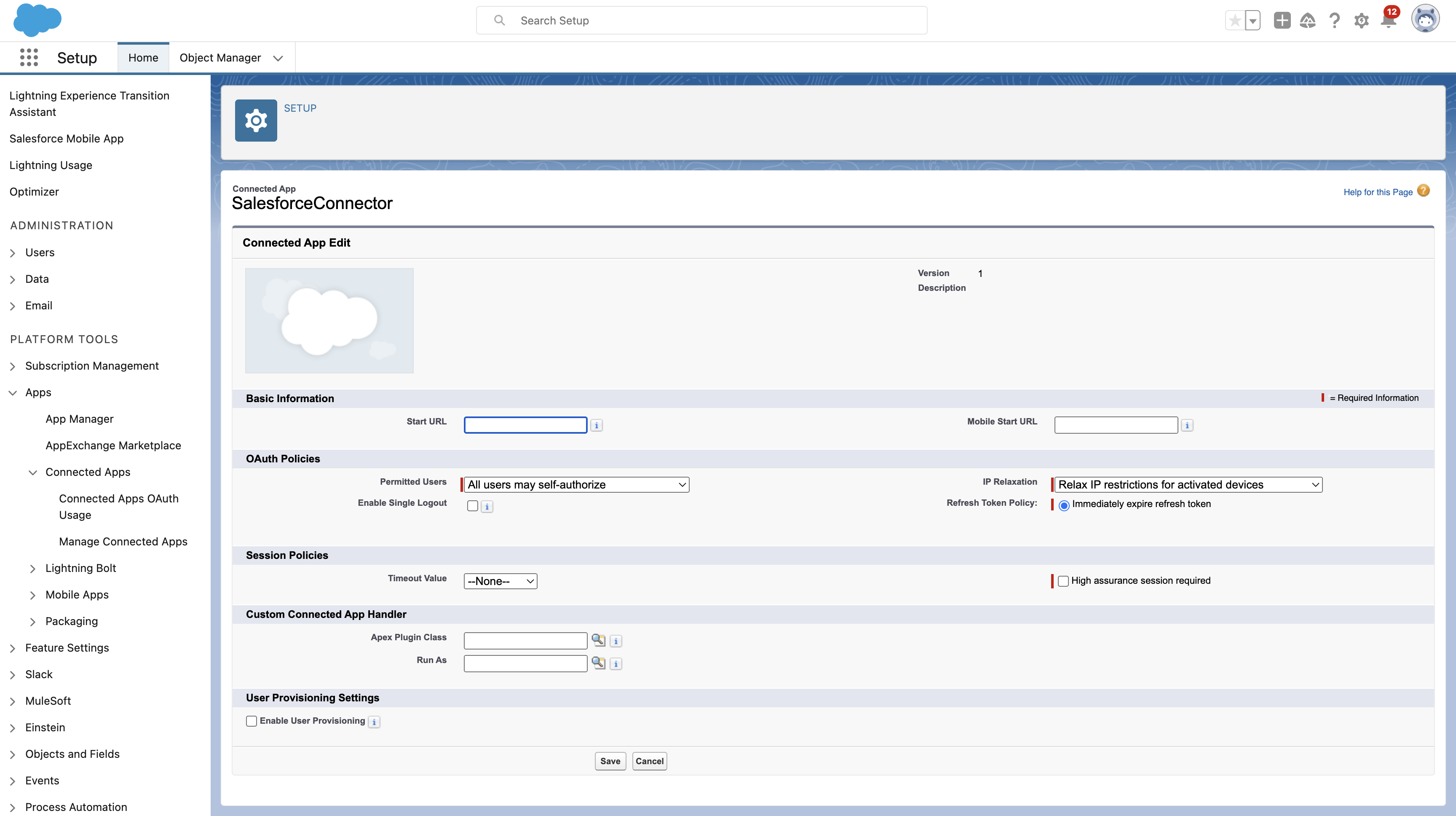Check High assurance session required
Viewport: 1456px width, 816px height.
coord(1063,581)
